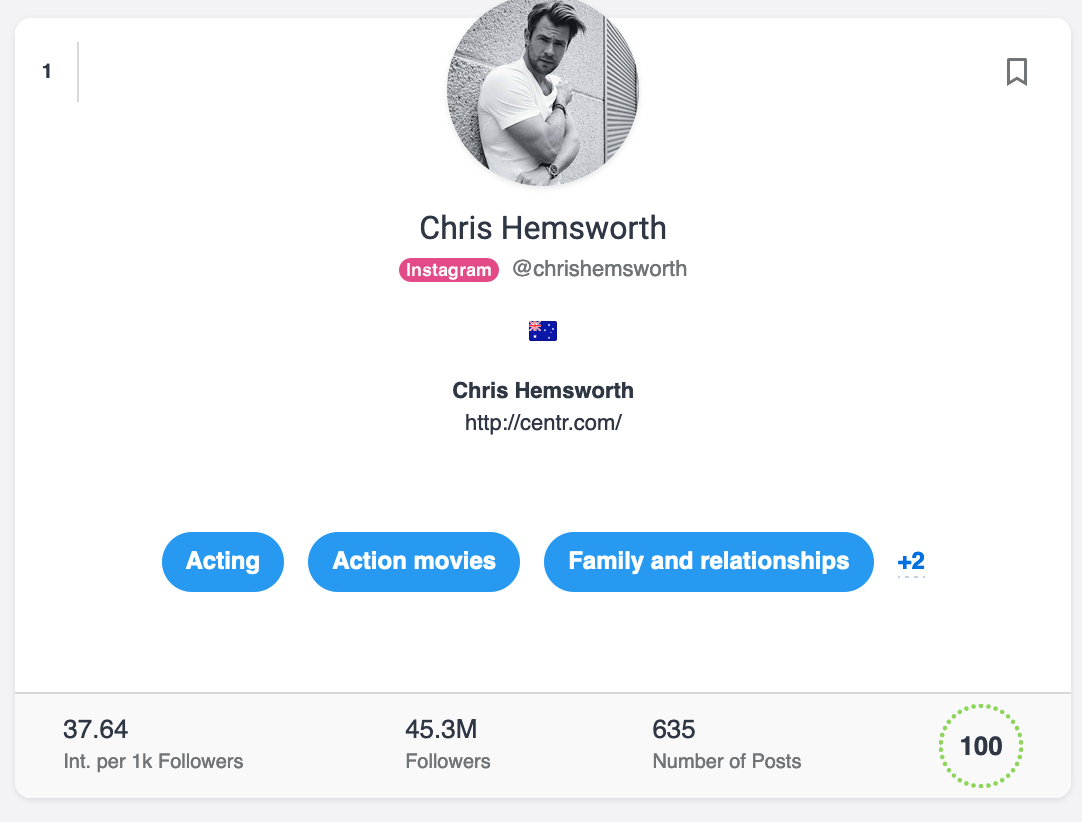This screenshot has height=822, width=1082.
Task: Click the Int. per 1k Followers label
Action: tap(153, 762)
